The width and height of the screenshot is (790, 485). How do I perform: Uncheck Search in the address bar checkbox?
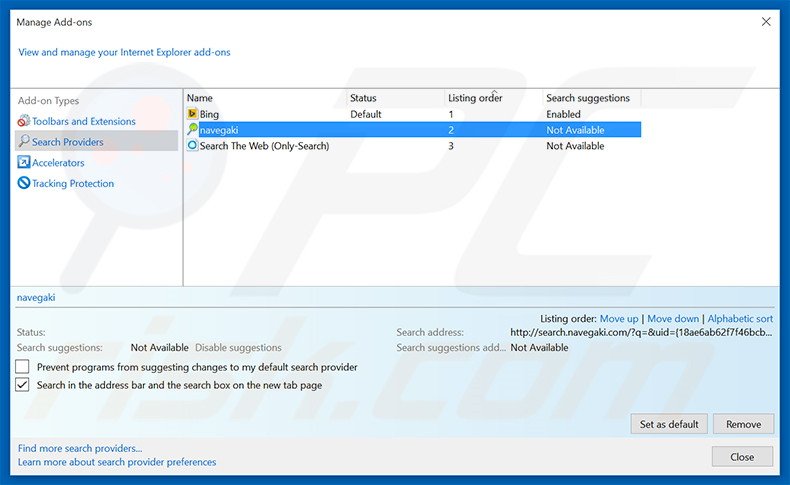click(22, 385)
